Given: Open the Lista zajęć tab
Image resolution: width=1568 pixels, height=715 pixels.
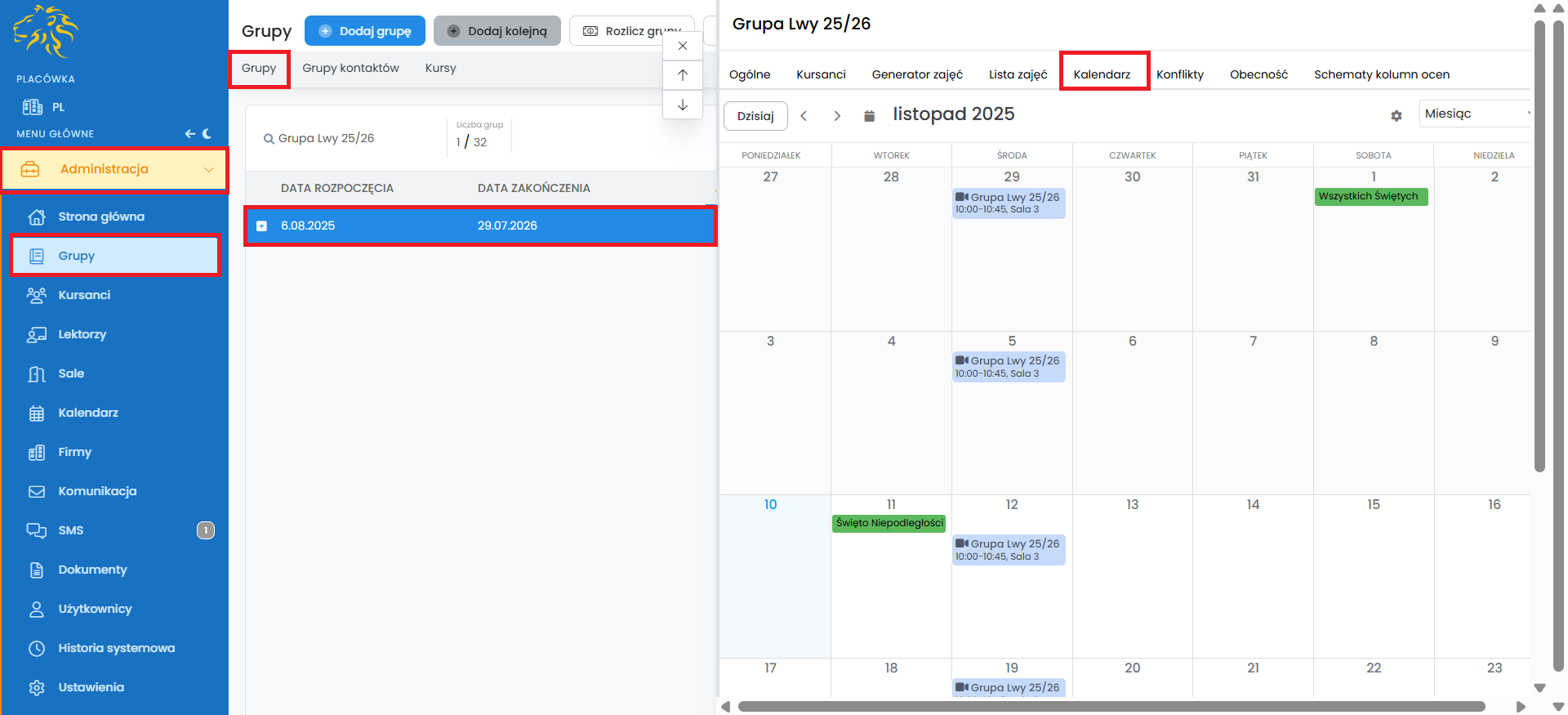Looking at the screenshot, I should coord(1018,74).
